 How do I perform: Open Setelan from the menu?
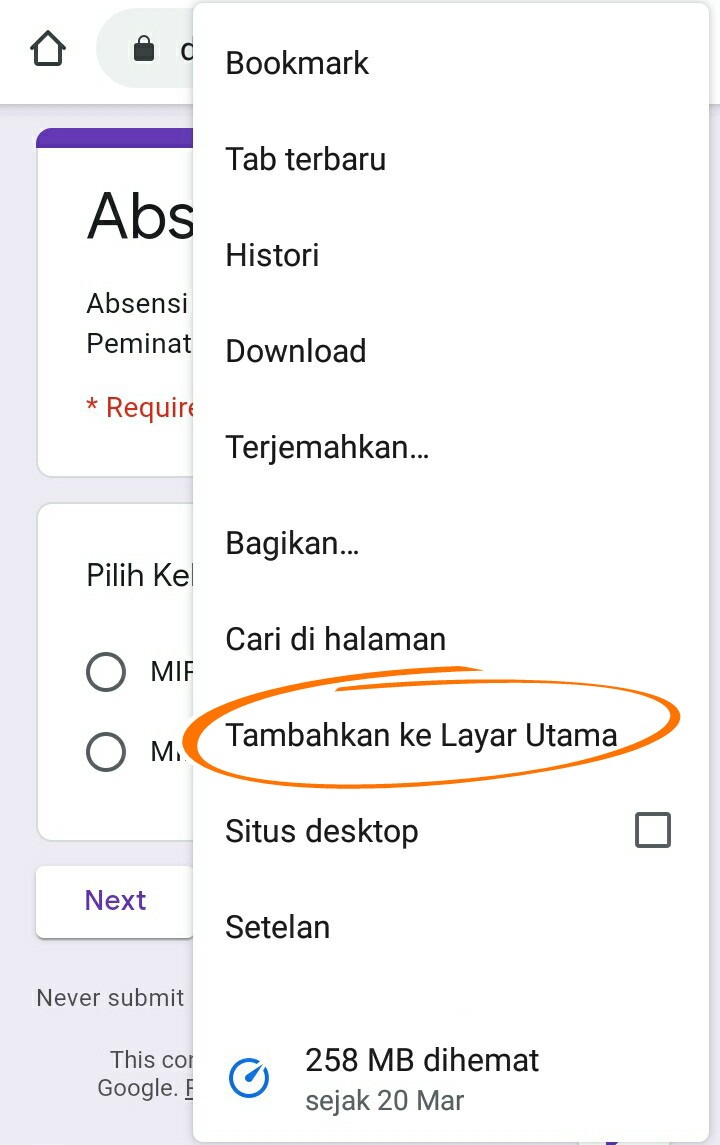(277, 927)
